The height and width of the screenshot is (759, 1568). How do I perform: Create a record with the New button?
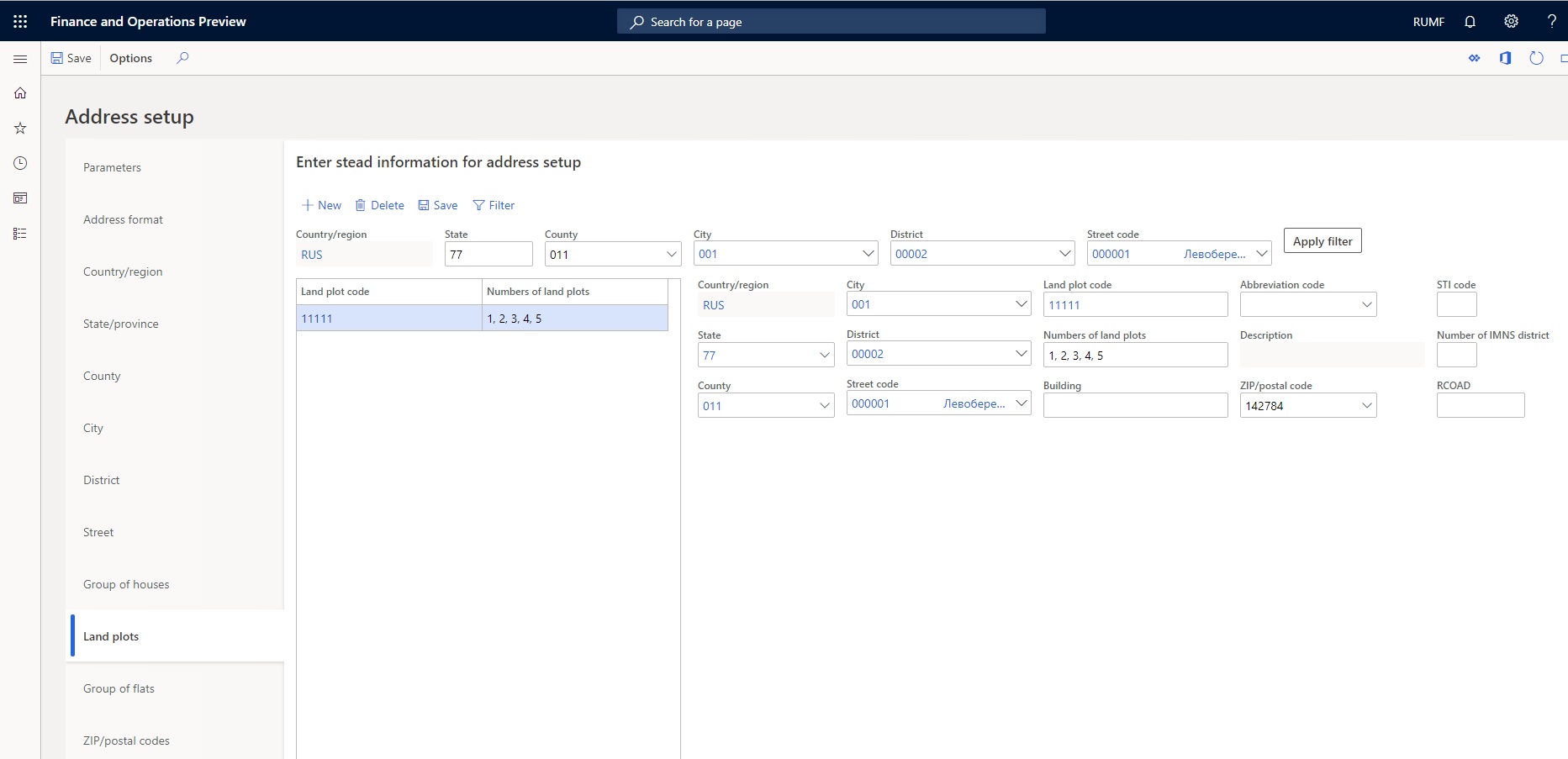click(320, 204)
